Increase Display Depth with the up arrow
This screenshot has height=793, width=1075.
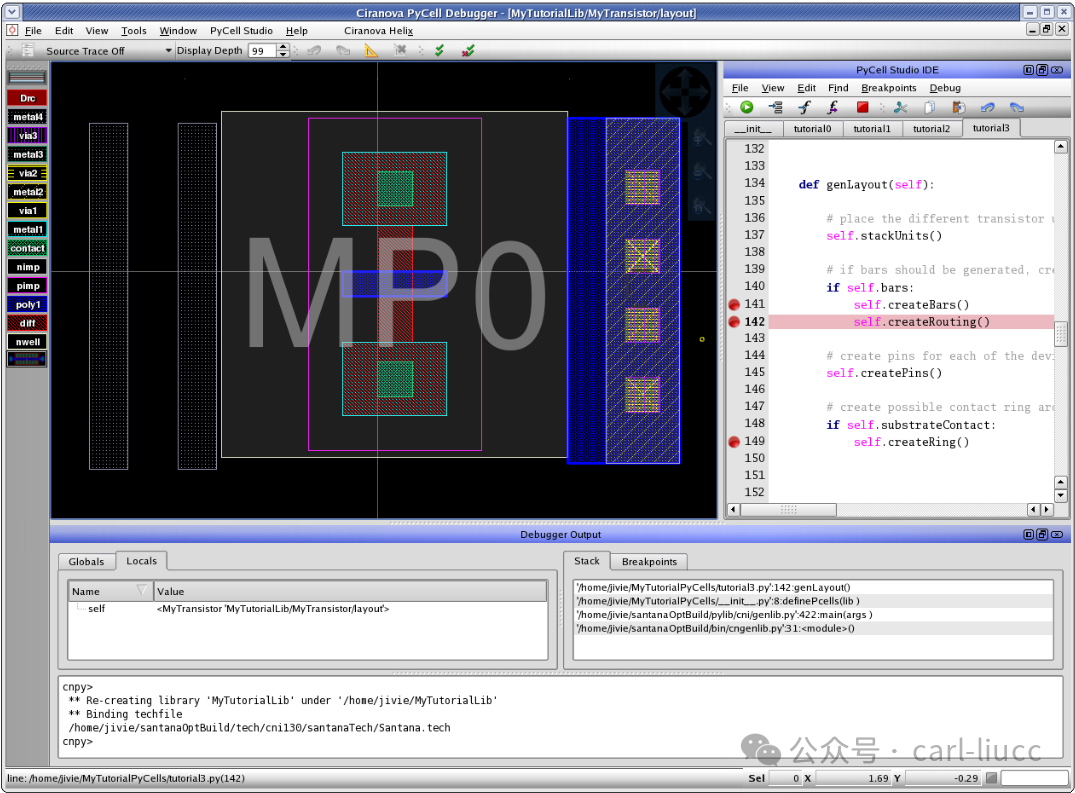pos(282,47)
